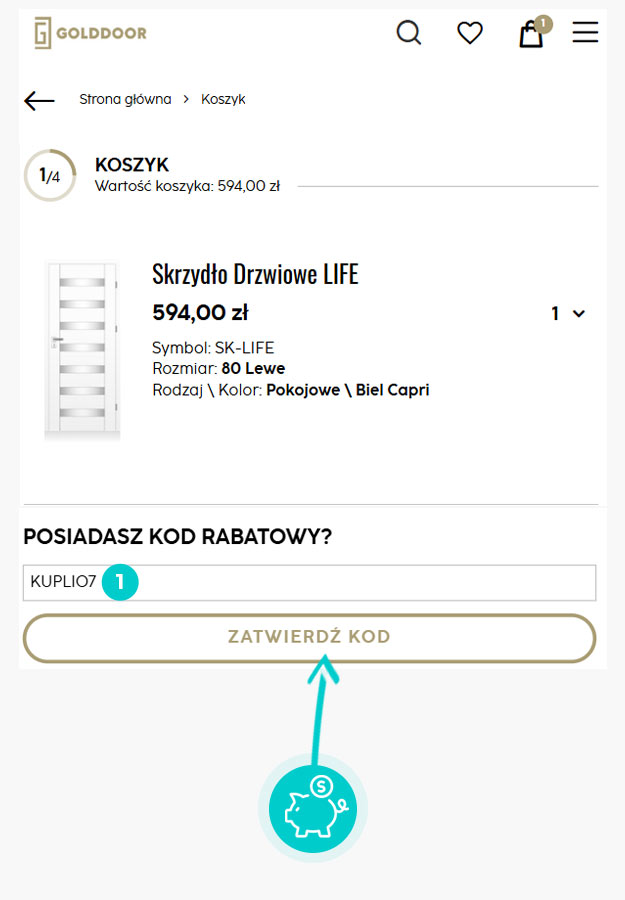Click the white door product thumbnail
This screenshot has height=900, width=625.
(x=82, y=350)
